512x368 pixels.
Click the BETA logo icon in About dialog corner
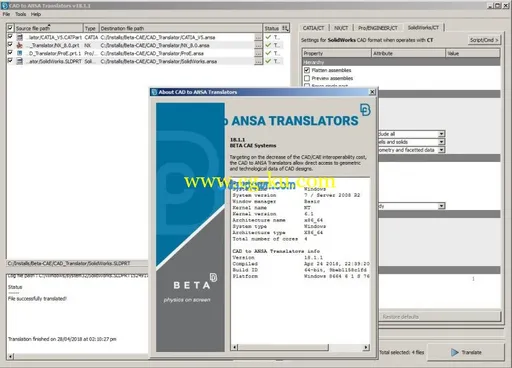[365, 110]
